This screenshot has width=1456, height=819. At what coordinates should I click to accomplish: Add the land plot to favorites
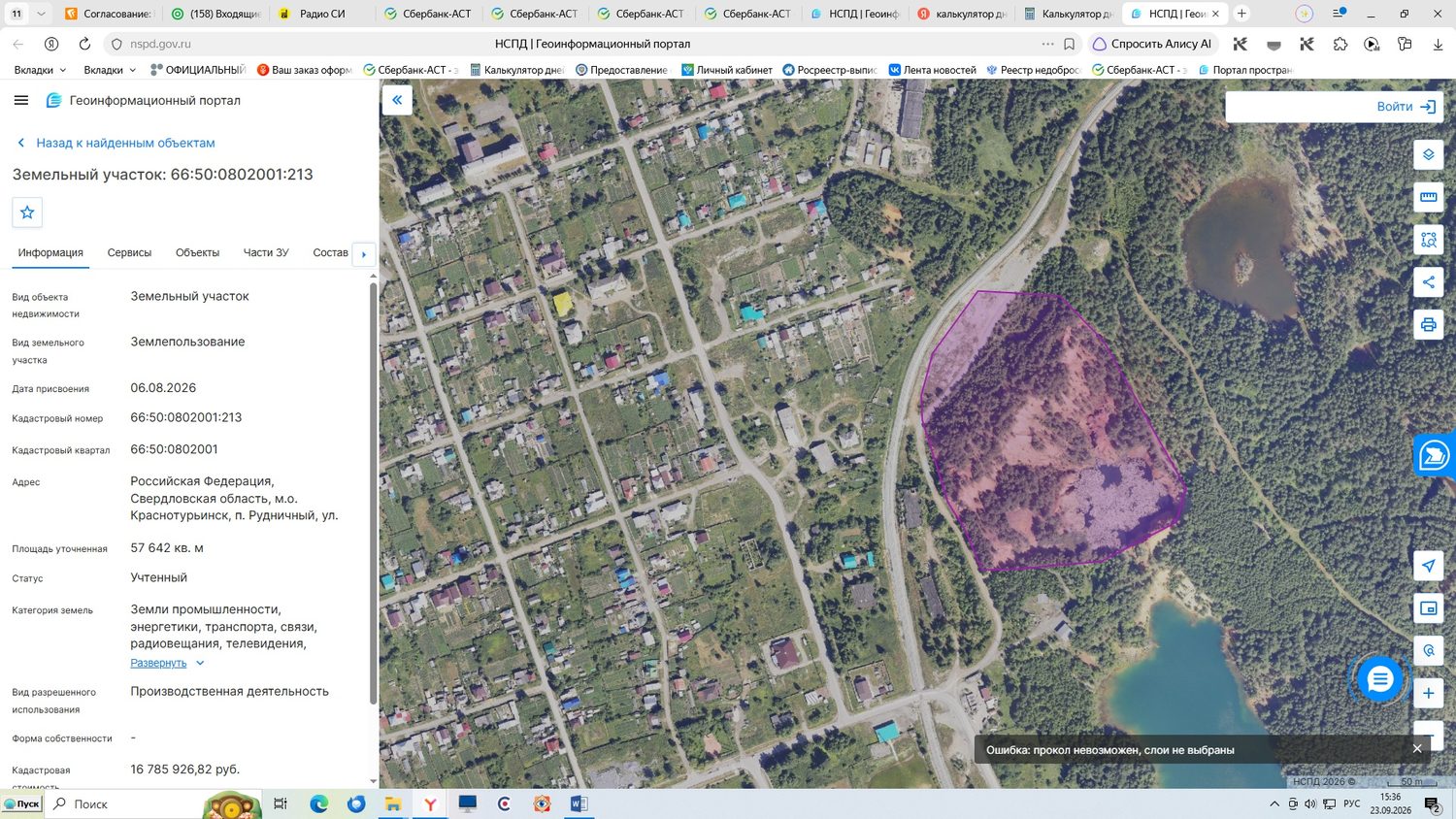coord(27,213)
